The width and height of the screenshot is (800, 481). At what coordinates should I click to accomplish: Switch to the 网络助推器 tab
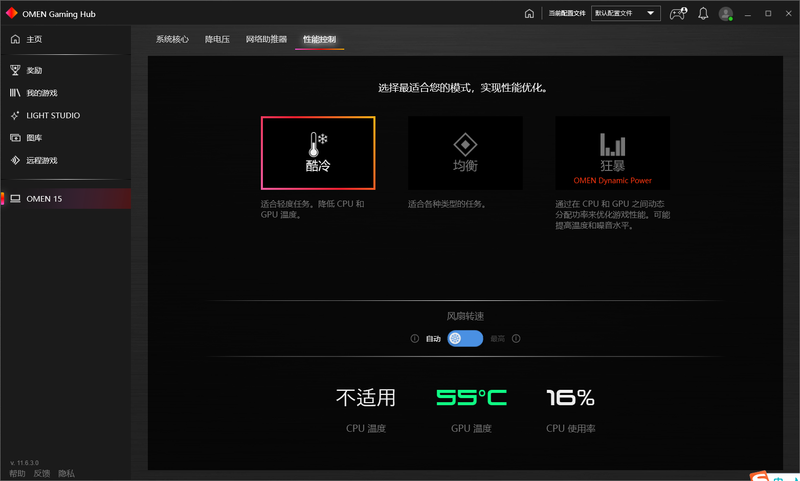(266, 39)
